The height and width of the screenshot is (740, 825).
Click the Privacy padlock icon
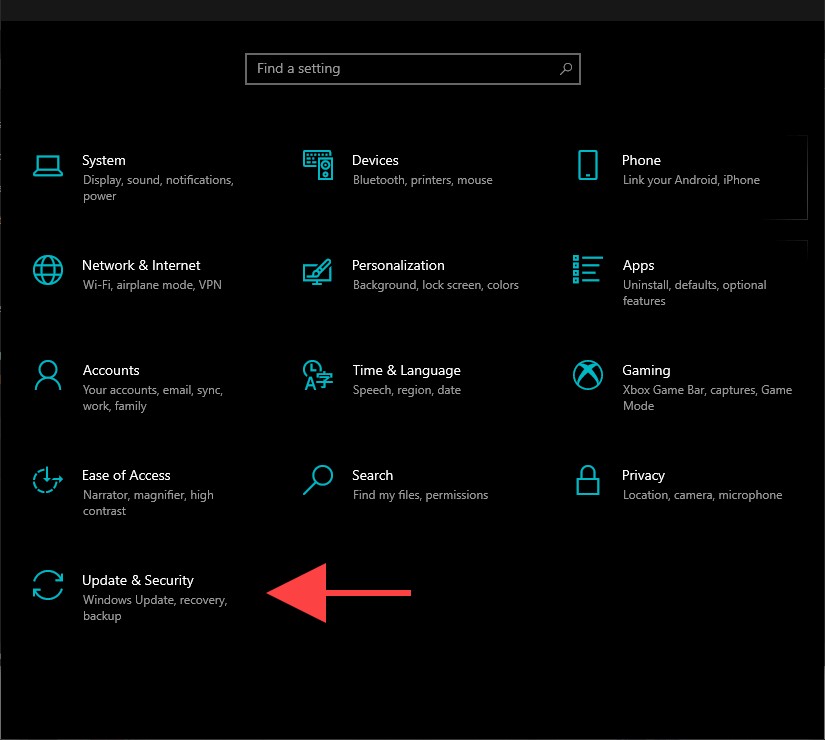(x=588, y=480)
